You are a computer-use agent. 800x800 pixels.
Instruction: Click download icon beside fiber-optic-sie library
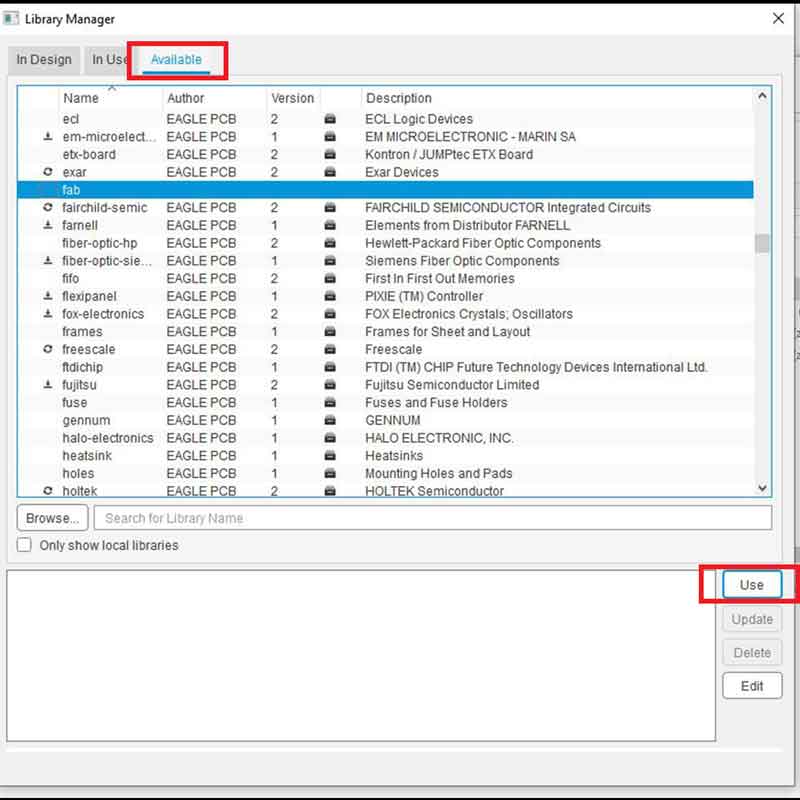[x=48, y=261]
